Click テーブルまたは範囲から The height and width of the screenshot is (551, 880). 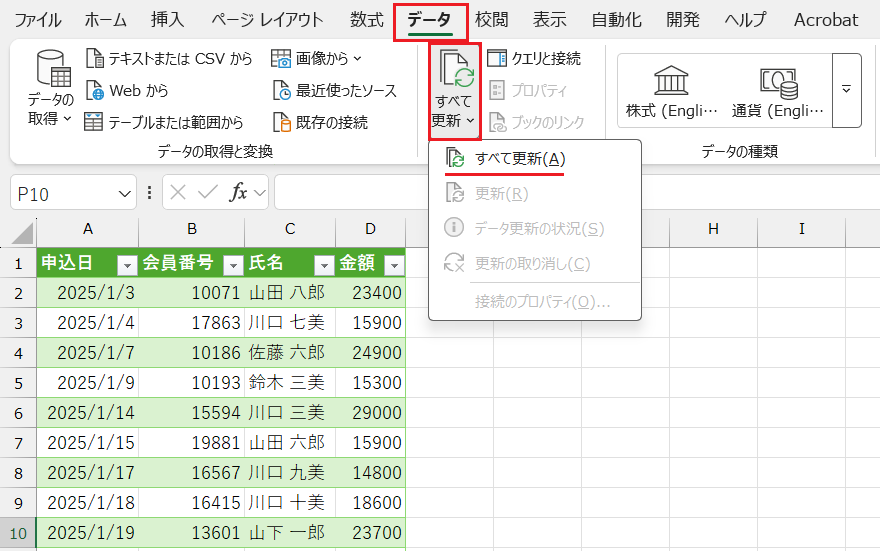tap(163, 122)
